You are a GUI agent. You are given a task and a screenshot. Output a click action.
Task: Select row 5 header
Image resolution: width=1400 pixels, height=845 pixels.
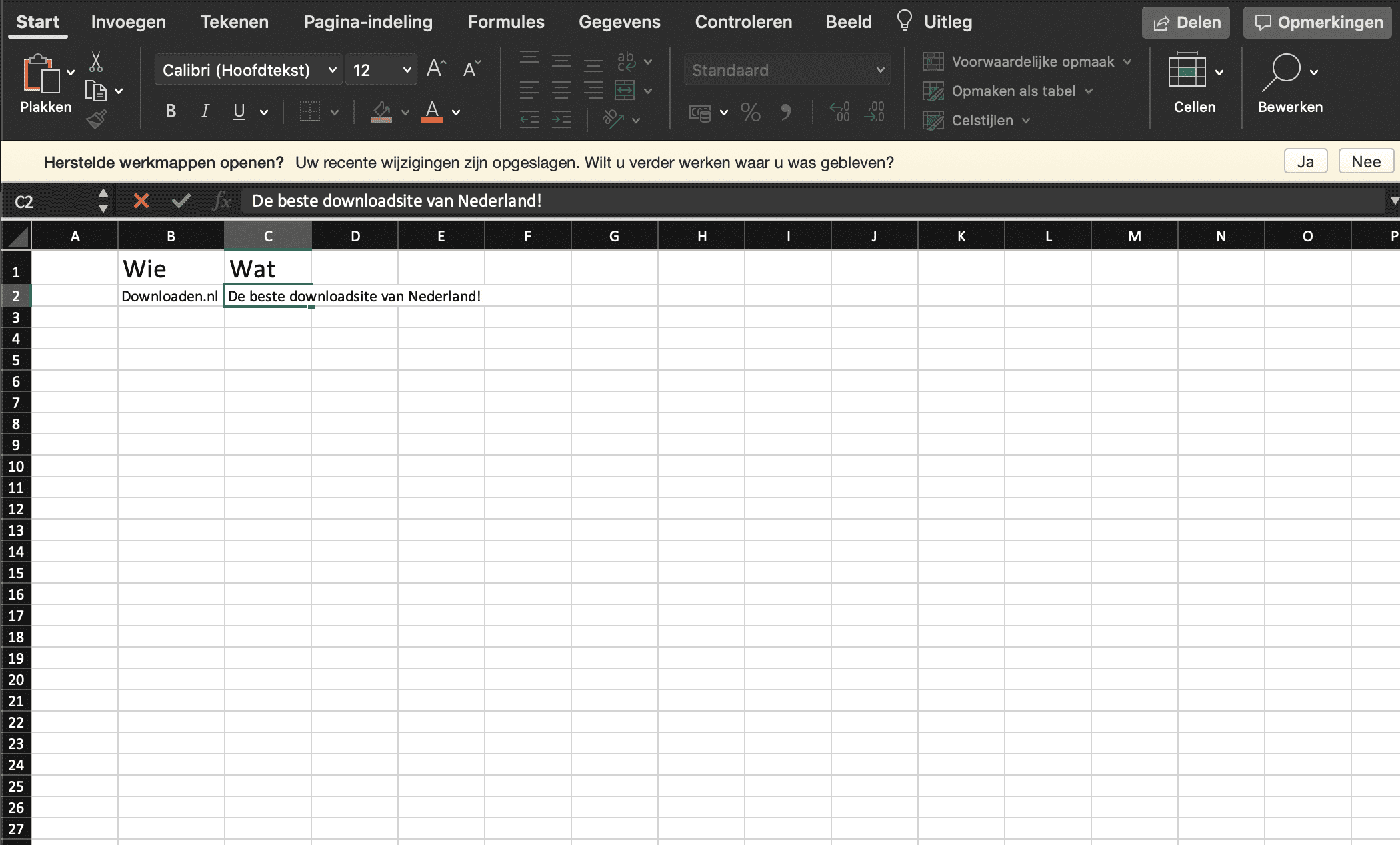click(16, 361)
